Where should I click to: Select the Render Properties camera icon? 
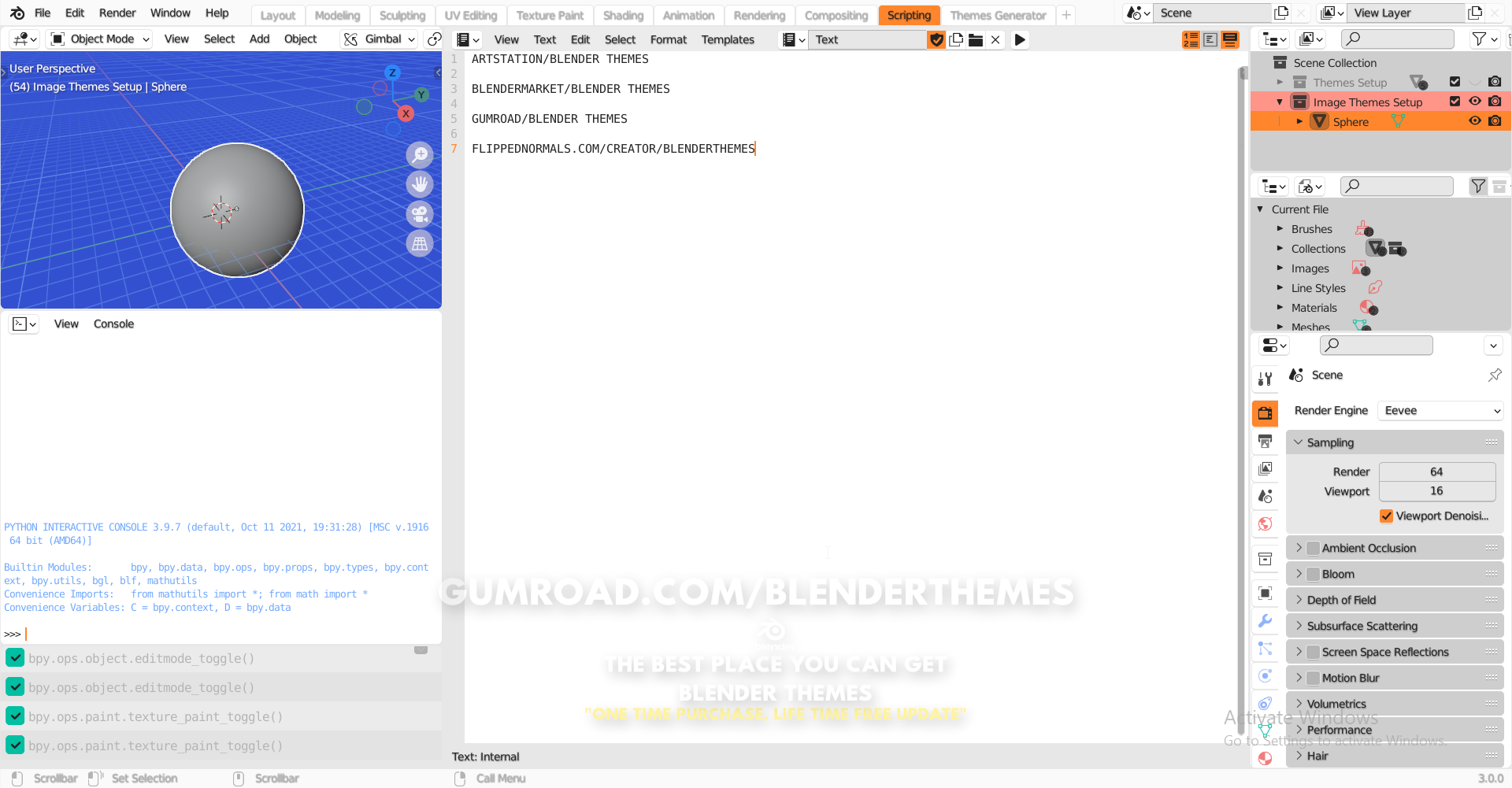(1265, 413)
